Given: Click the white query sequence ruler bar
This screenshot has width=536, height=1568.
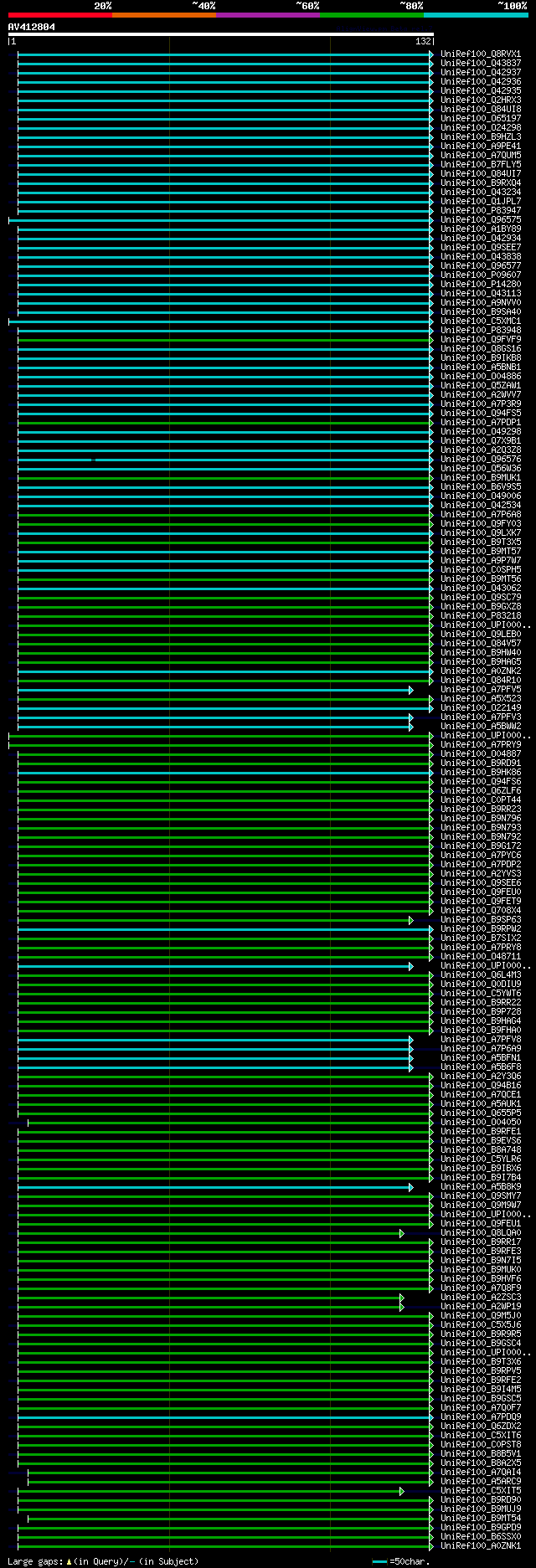Looking at the screenshot, I should pos(221,34).
